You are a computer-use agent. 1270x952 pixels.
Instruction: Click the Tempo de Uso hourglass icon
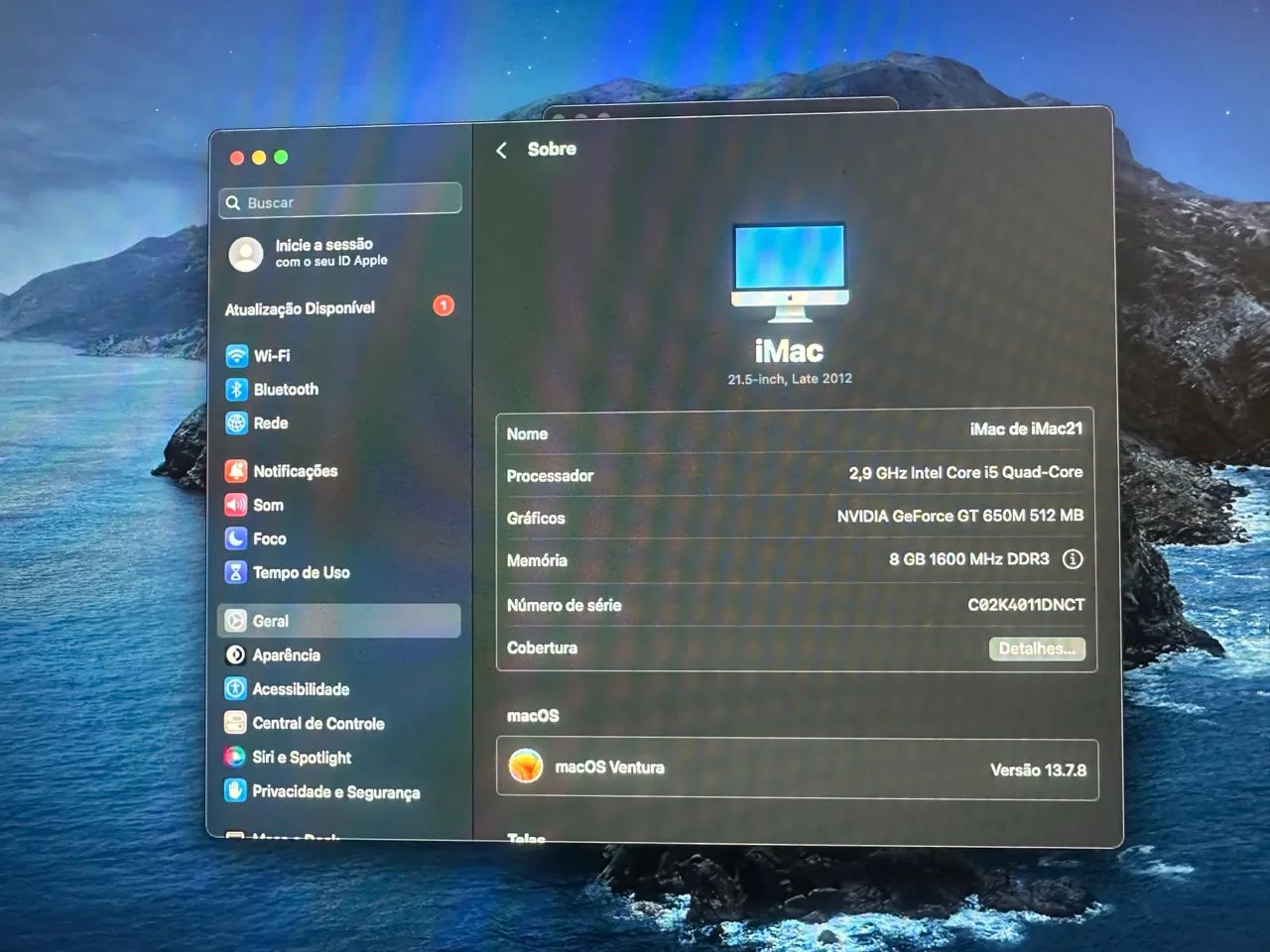[x=236, y=572]
